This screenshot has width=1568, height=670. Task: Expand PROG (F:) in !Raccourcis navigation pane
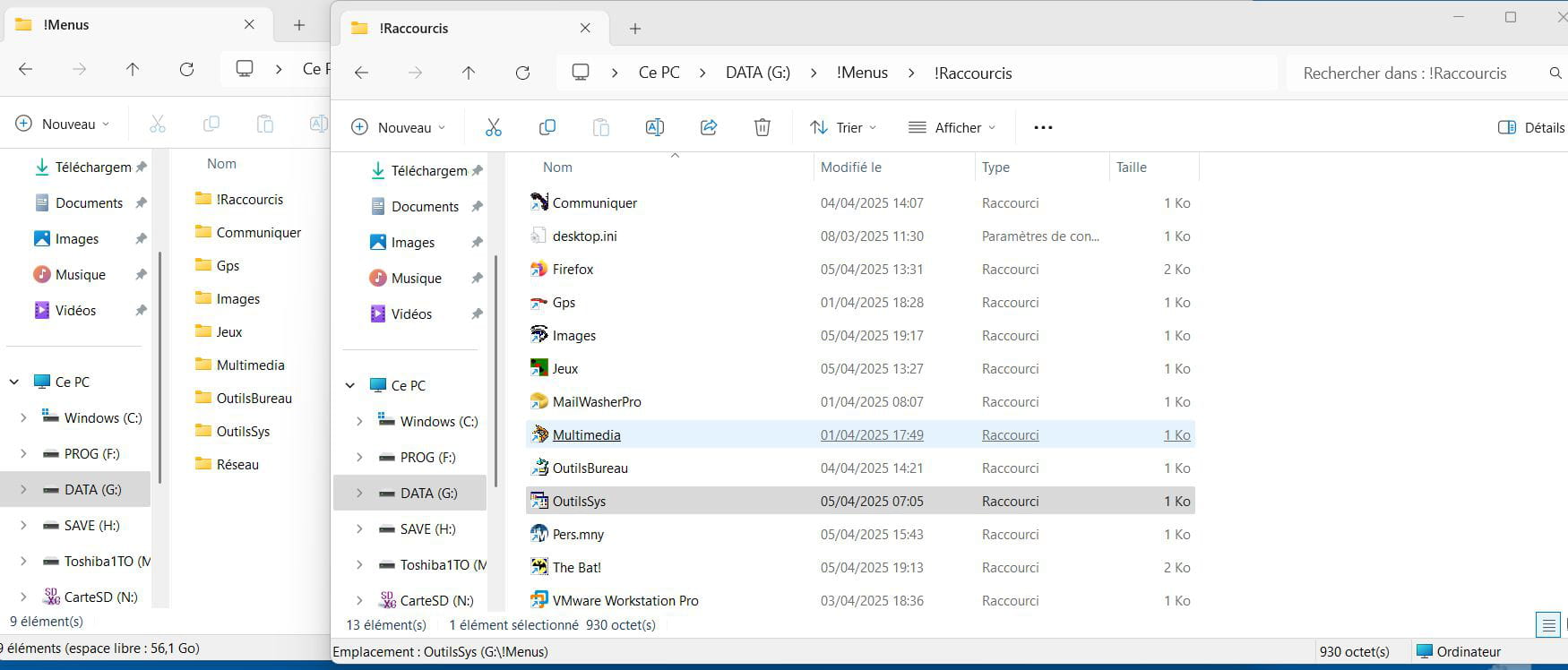359,457
